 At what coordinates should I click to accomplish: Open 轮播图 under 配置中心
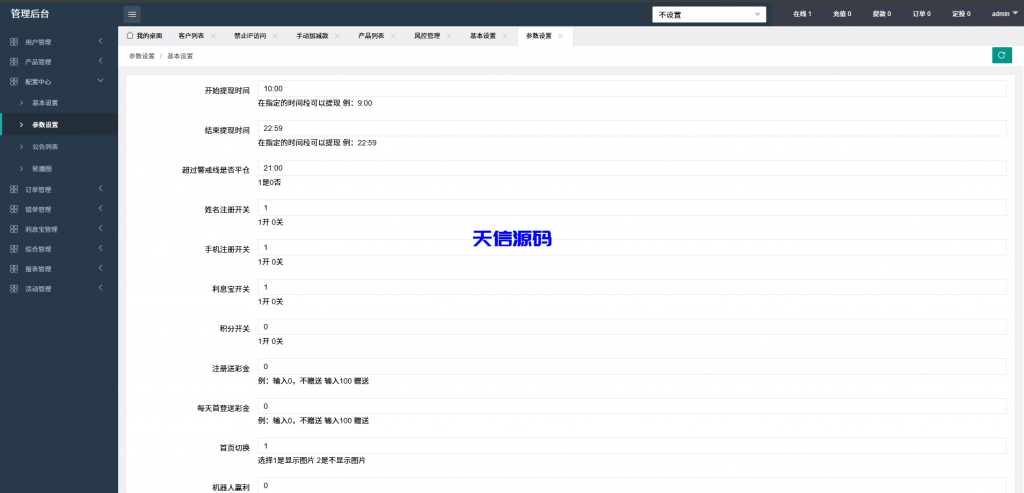42,168
